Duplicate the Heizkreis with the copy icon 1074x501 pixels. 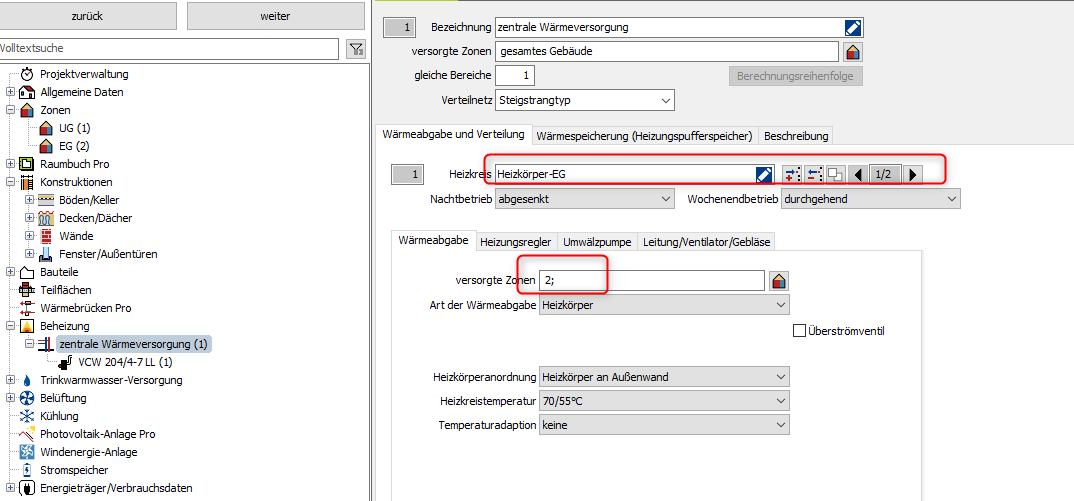click(x=836, y=175)
